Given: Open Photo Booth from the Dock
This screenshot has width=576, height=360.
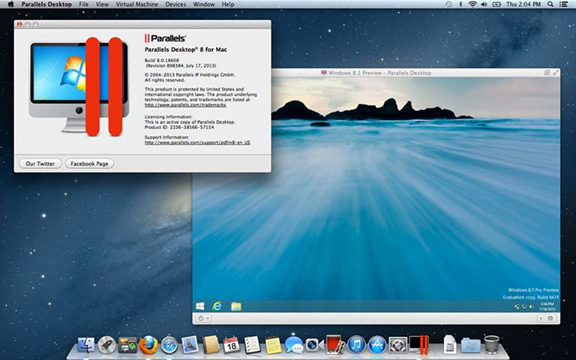Looking at the screenshot, I should tap(335, 345).
